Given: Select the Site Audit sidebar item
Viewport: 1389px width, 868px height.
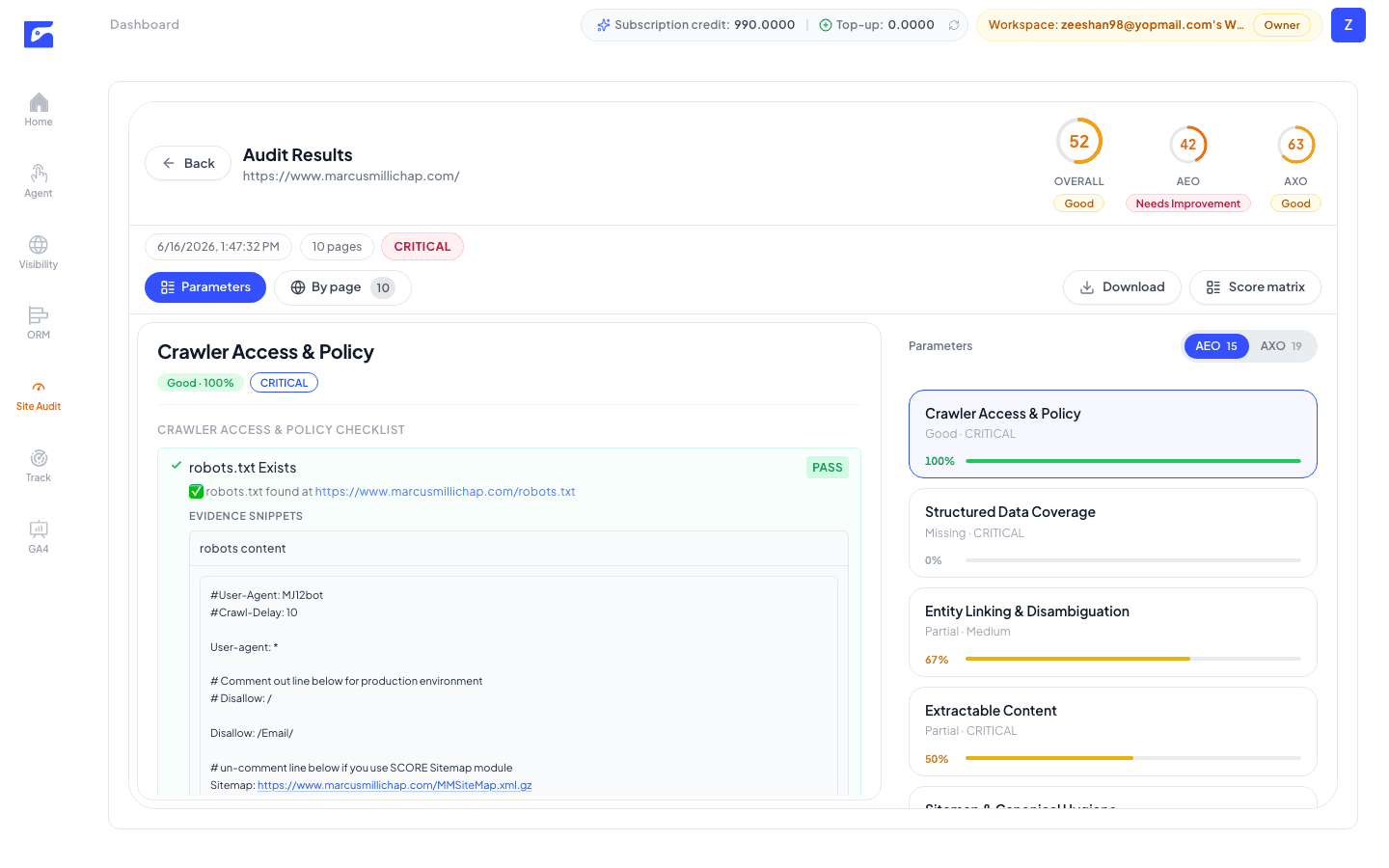Looking at the screenshot, I should pos(39,394).
